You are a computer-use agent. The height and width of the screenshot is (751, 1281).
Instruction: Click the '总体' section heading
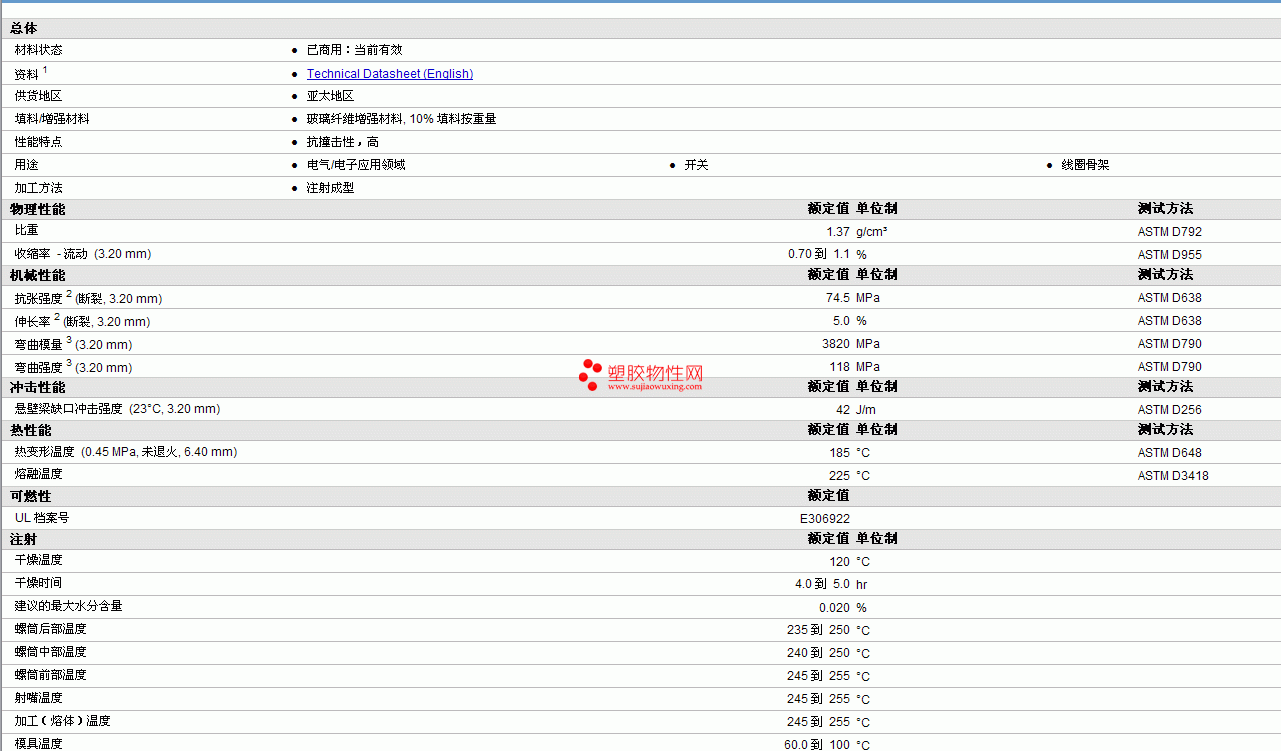pyautogui.click(x=24, y=29)
